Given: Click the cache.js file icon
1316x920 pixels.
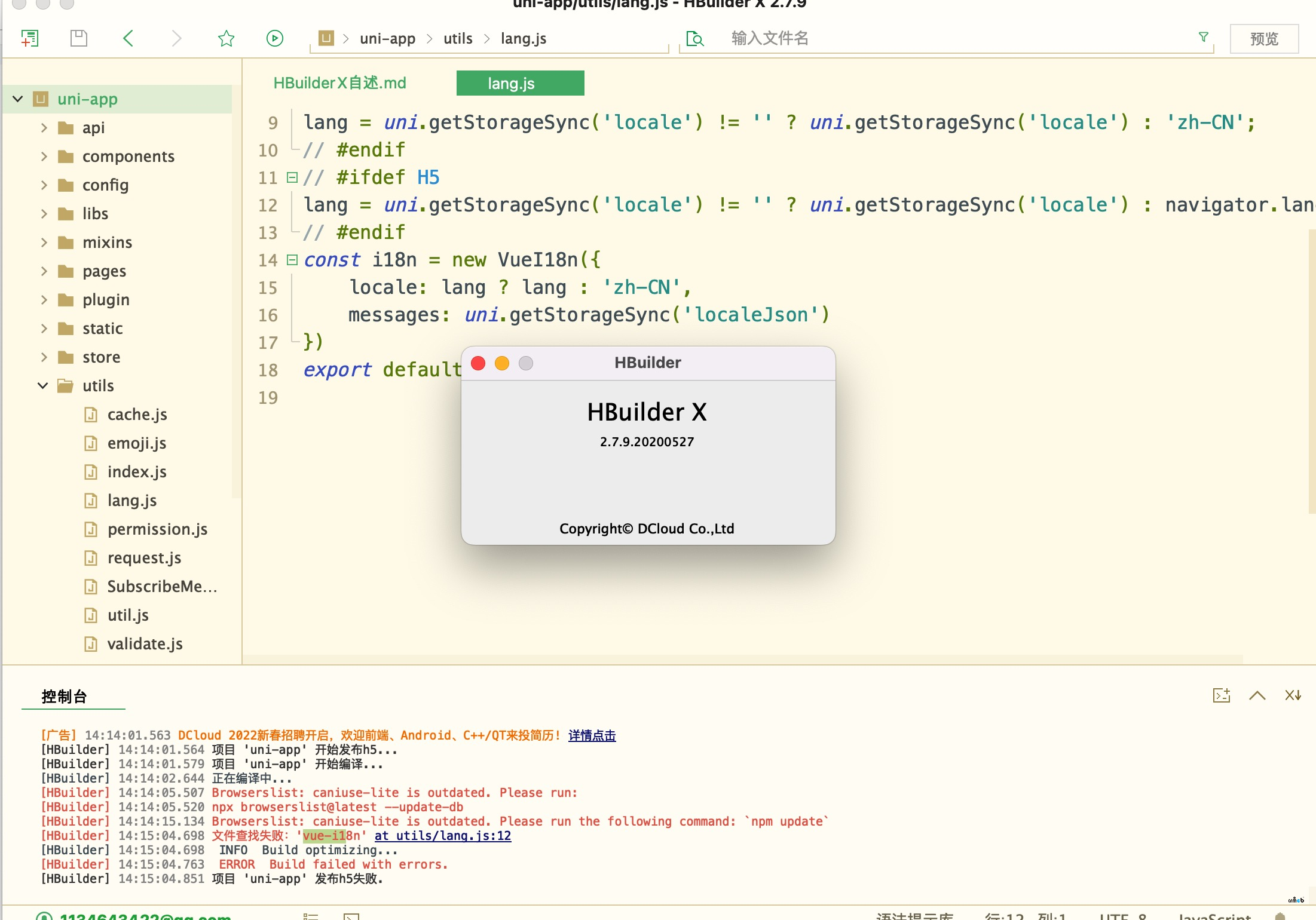Looking at the screenshot, I should coord(91,414).
